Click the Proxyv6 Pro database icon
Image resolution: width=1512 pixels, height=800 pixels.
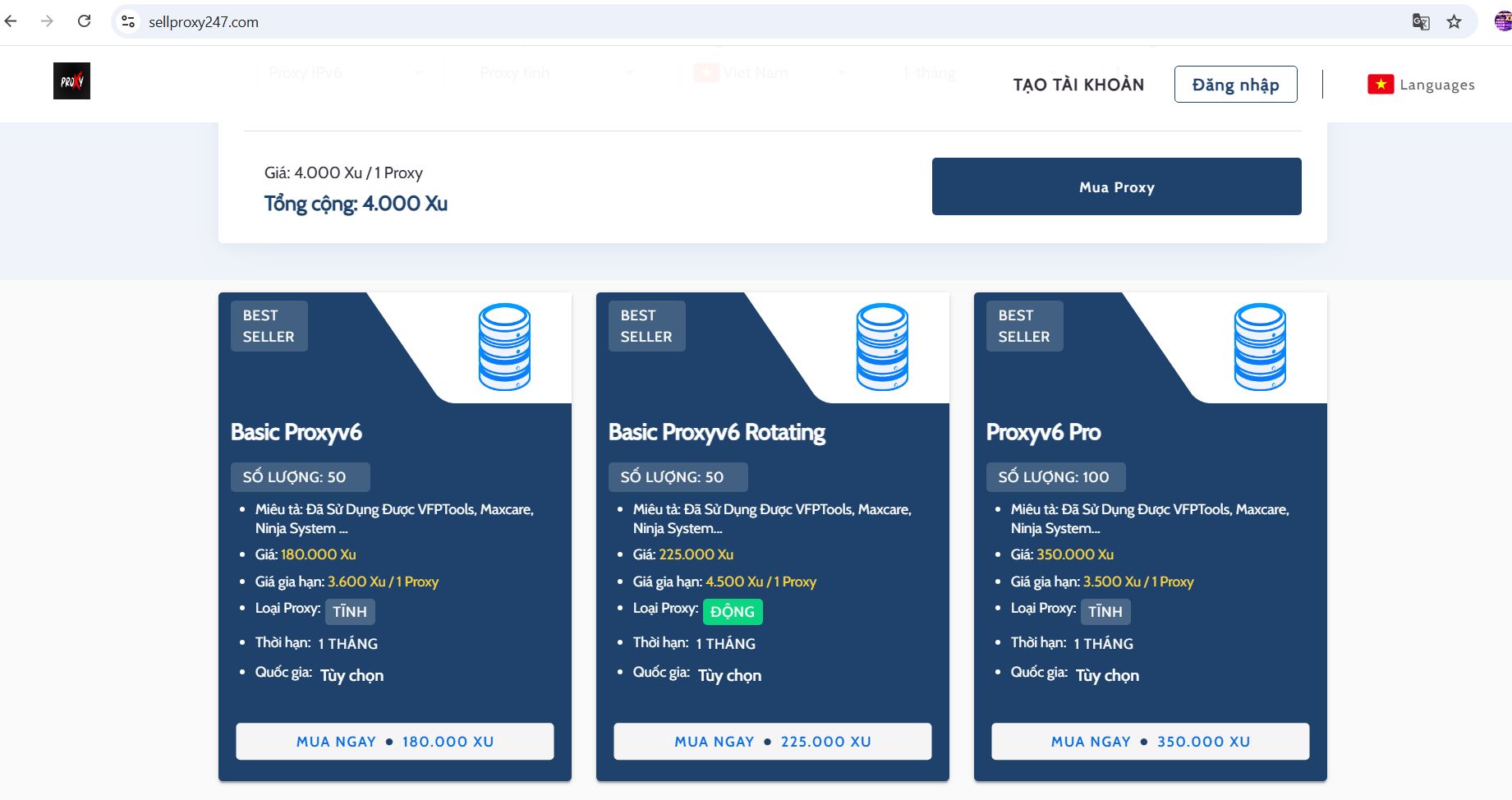pos(1260,347)
